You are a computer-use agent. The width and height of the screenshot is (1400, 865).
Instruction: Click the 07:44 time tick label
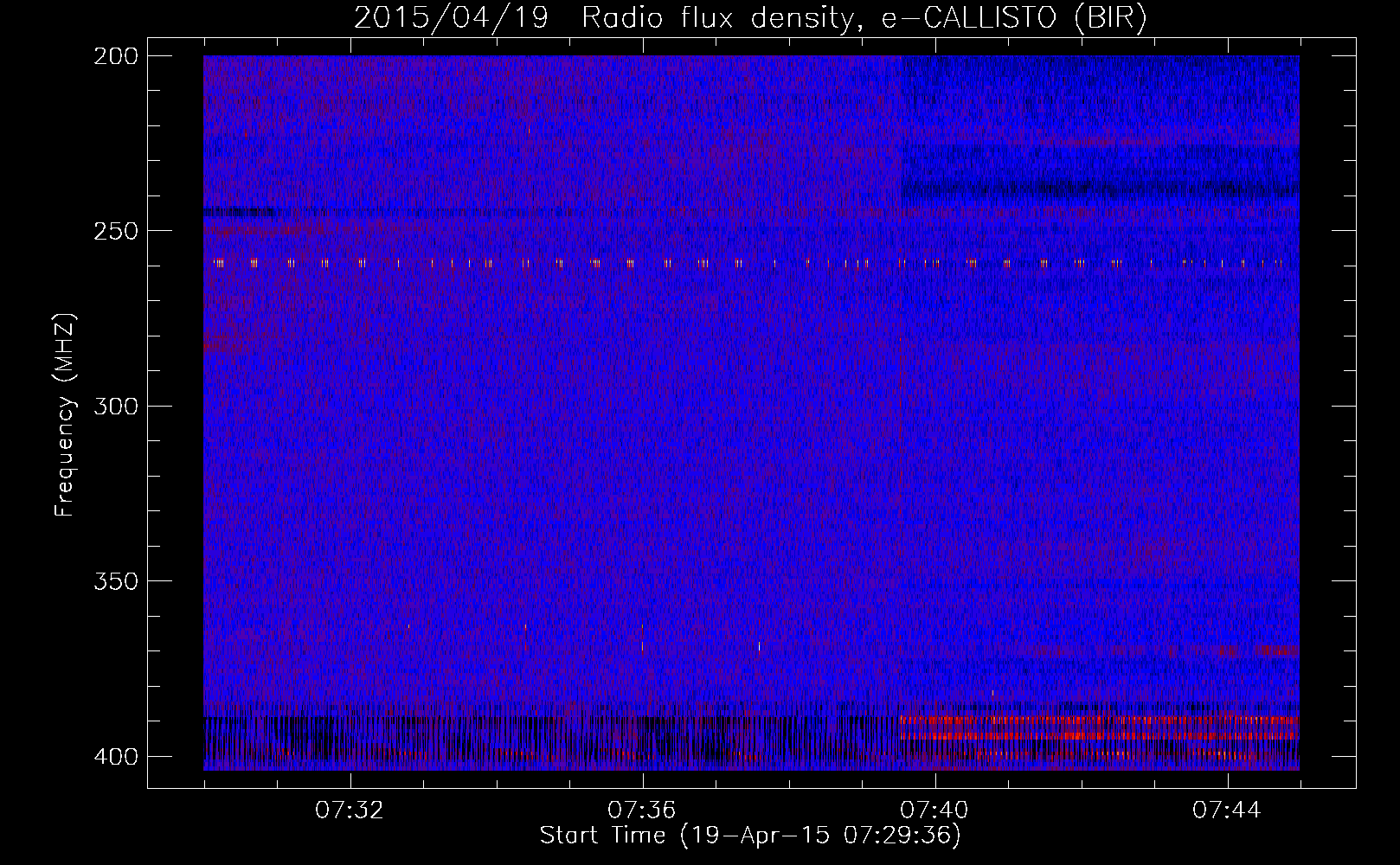1227,811
